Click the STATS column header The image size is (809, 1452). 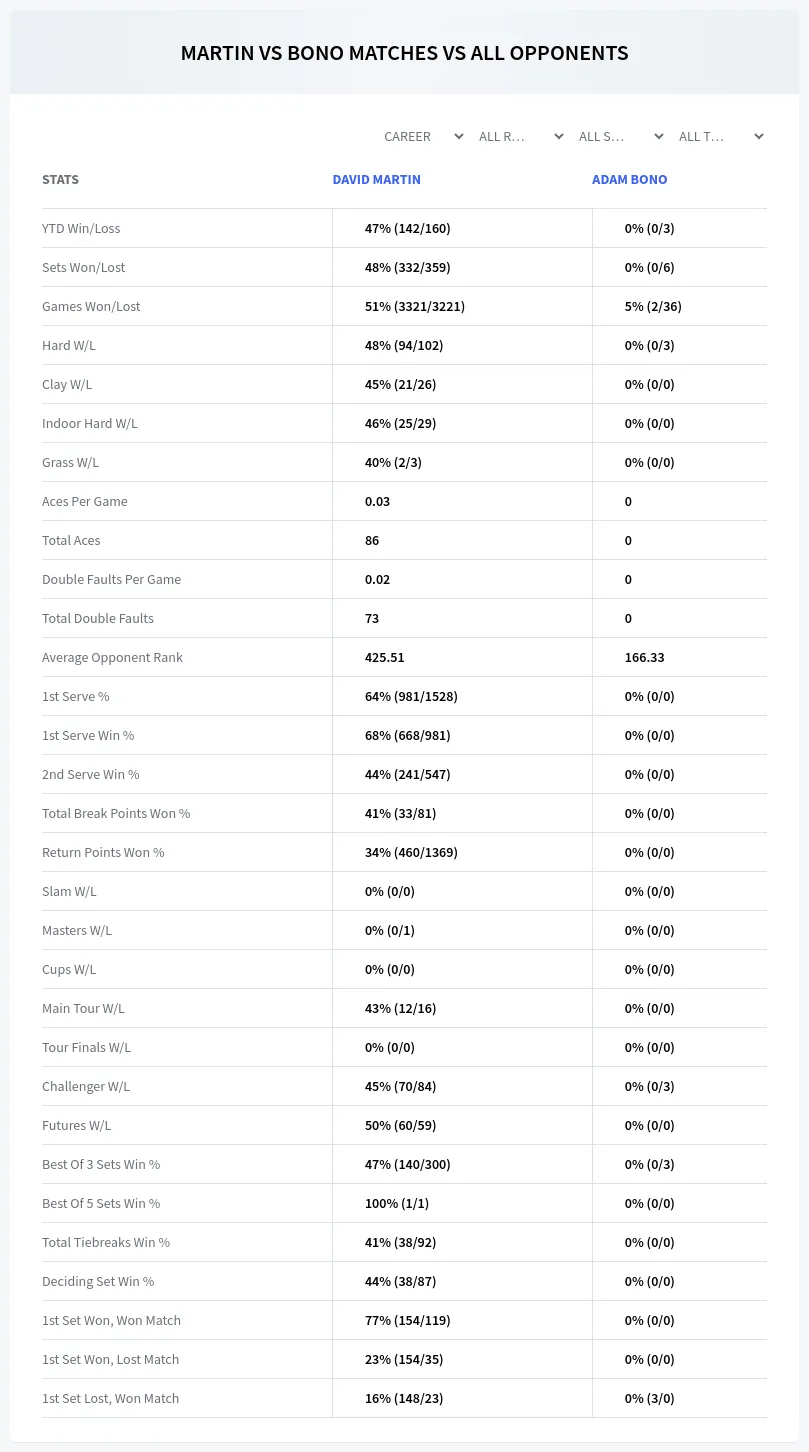point(60,180)
